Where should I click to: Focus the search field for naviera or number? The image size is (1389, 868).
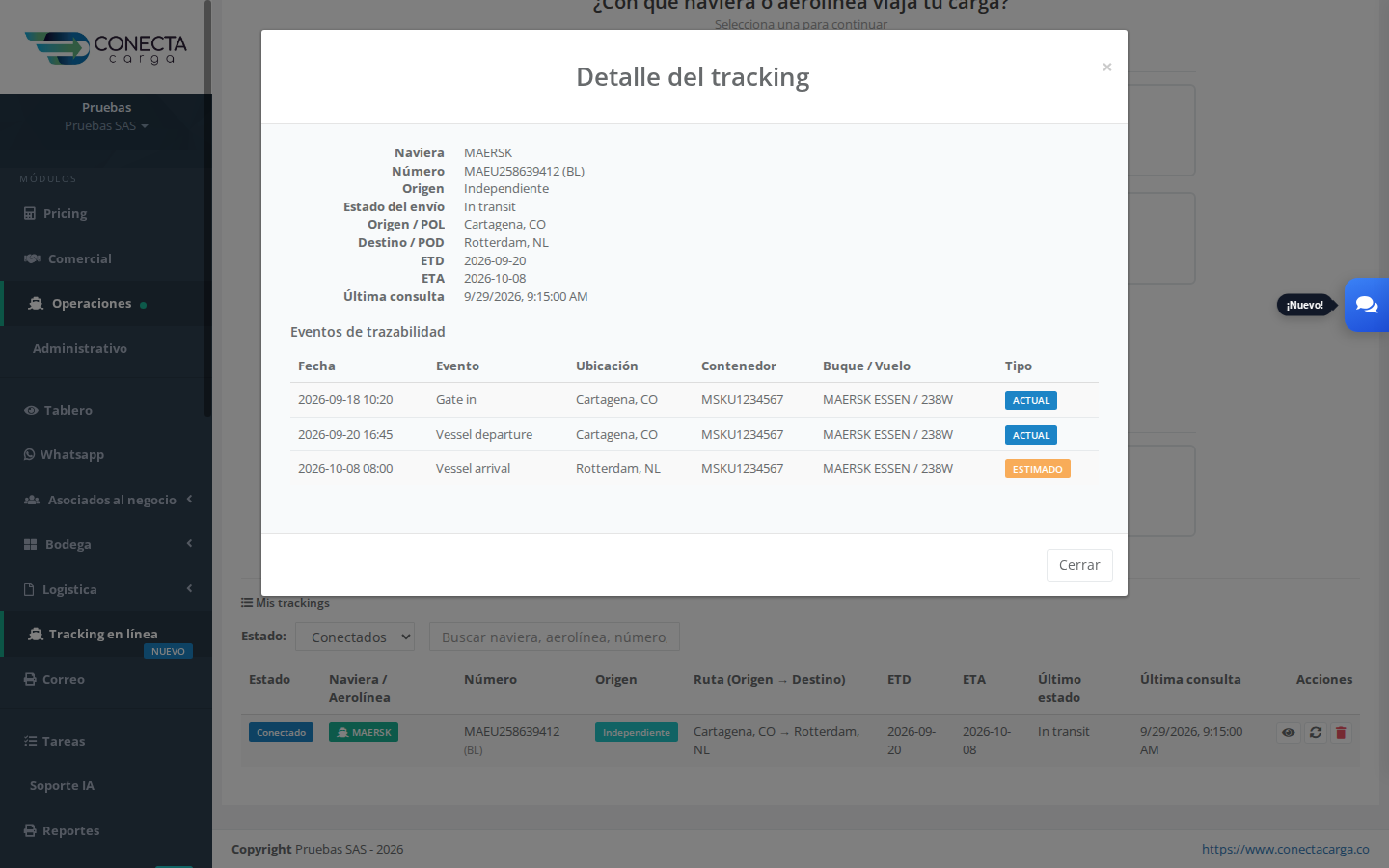555,637
